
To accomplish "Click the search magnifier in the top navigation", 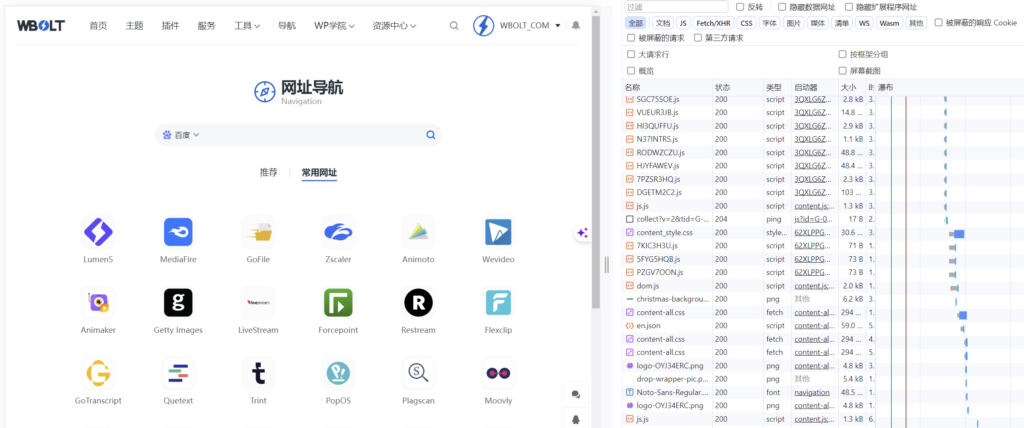I will pyautogui.click(x=454, y=26).
